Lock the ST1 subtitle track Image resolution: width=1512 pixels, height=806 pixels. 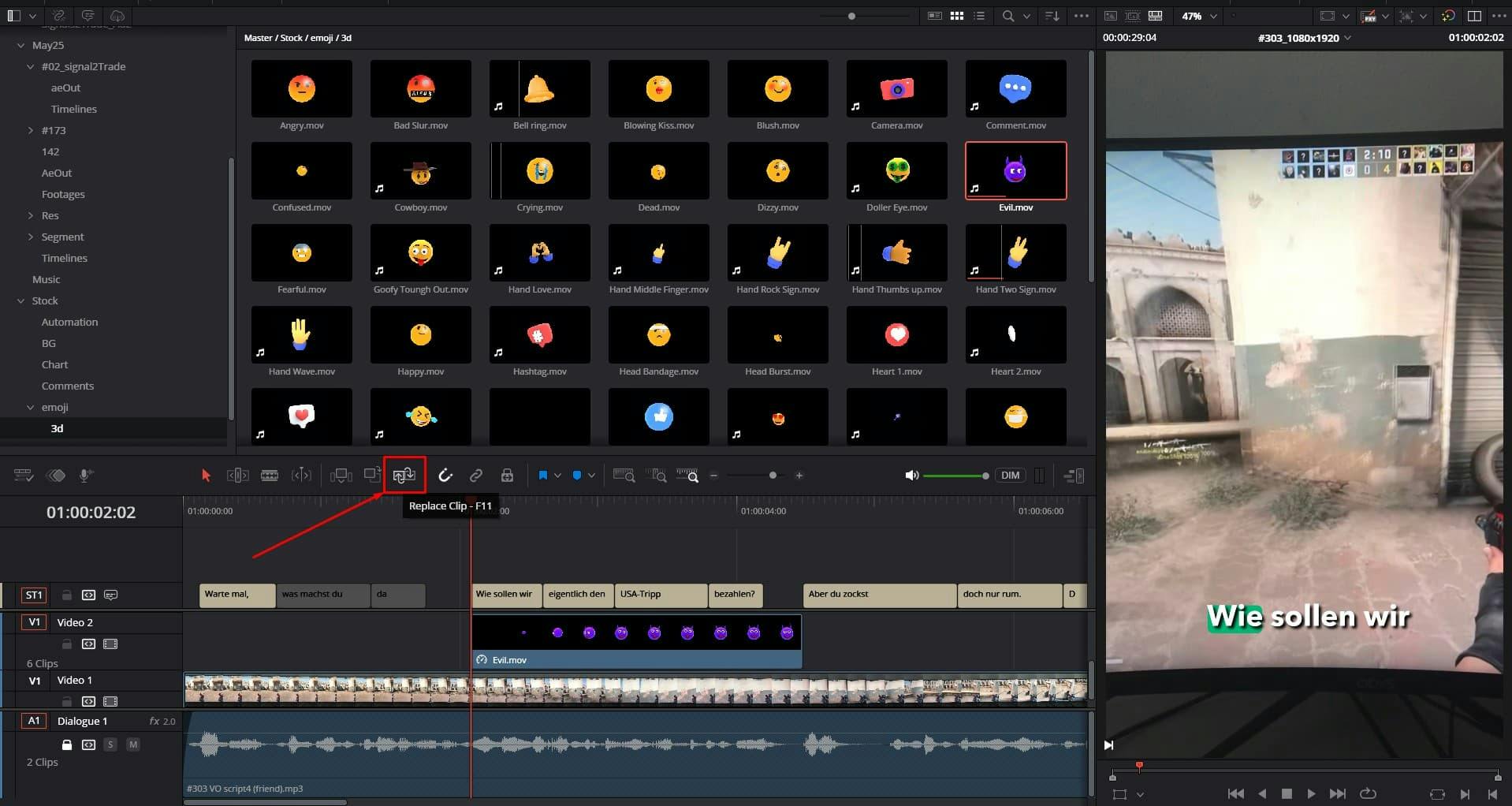click(67, 595)
